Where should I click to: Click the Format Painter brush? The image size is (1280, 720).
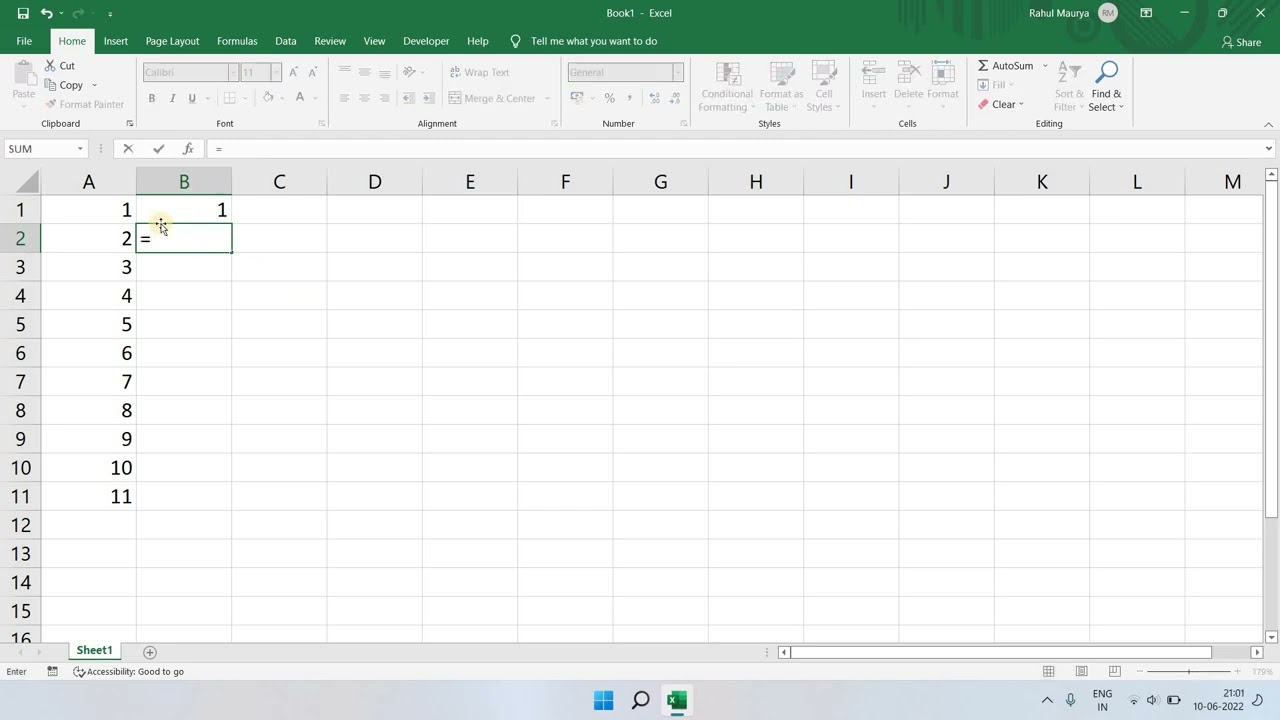pos(50,104)
